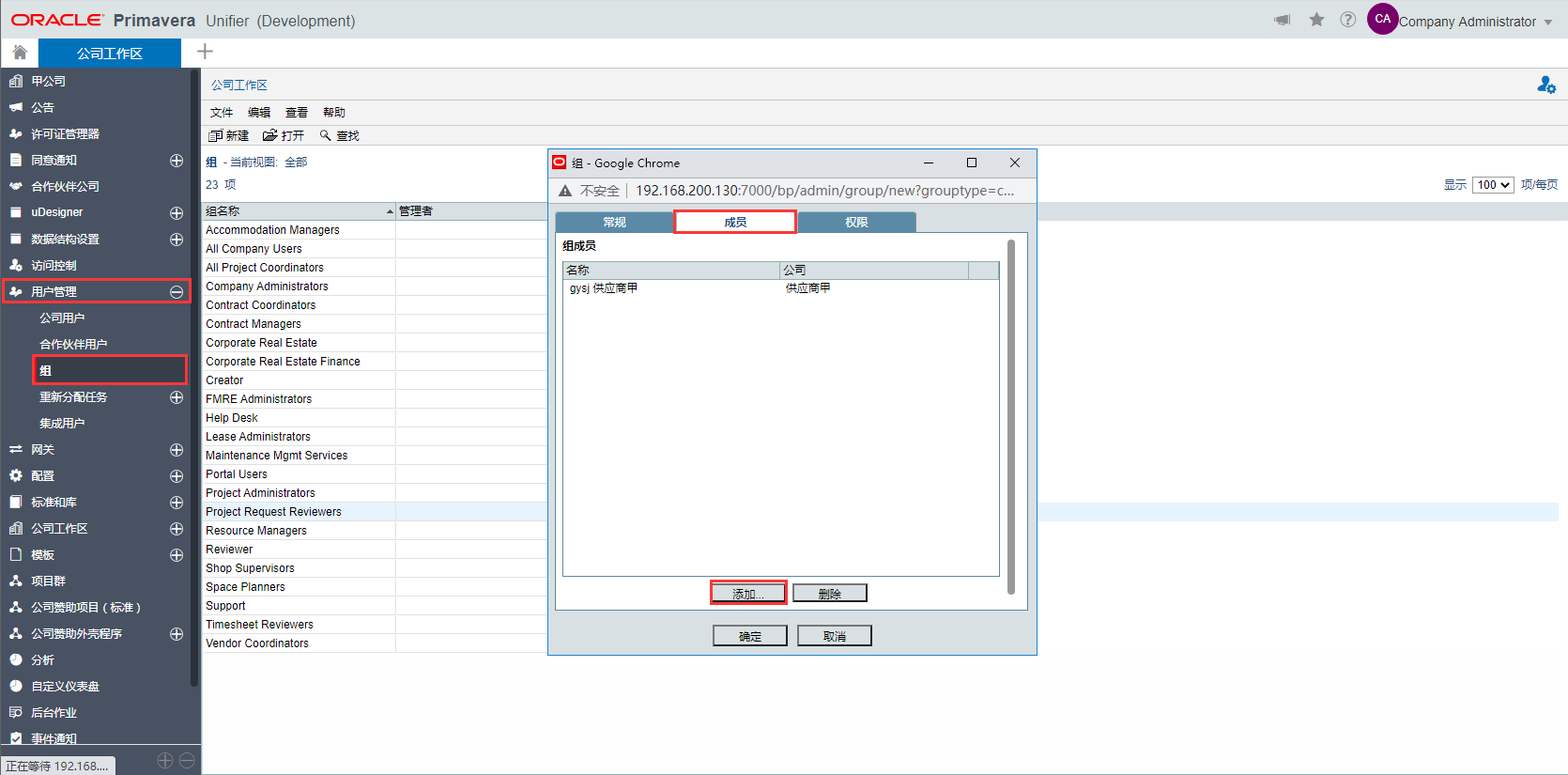Screen dimensions: 1568x775
Task: Click the sidebar vertical scrollbar
Action: click(194, 376)
